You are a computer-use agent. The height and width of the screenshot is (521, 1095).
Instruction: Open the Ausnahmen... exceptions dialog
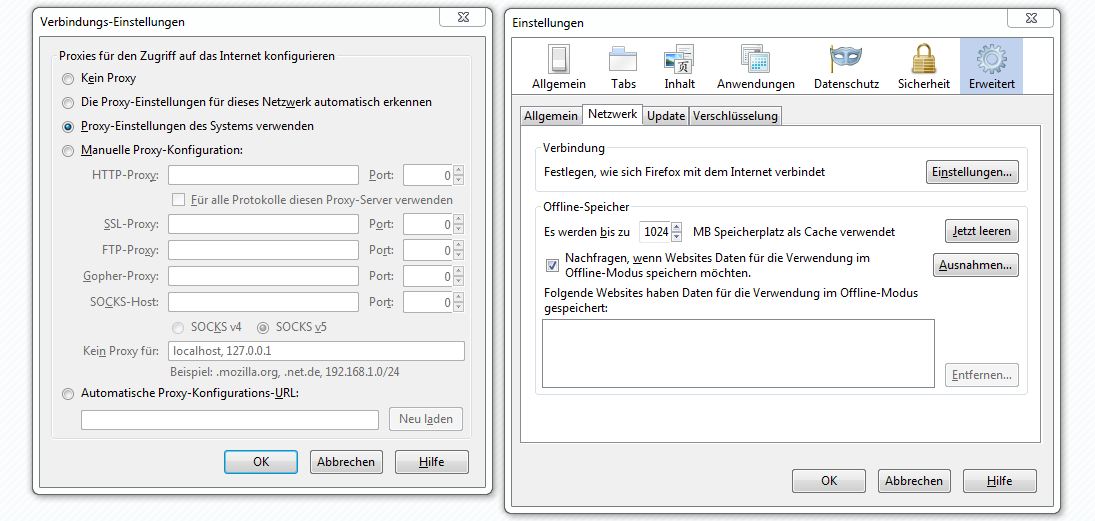pyautogui.click(x=976, y=265)
